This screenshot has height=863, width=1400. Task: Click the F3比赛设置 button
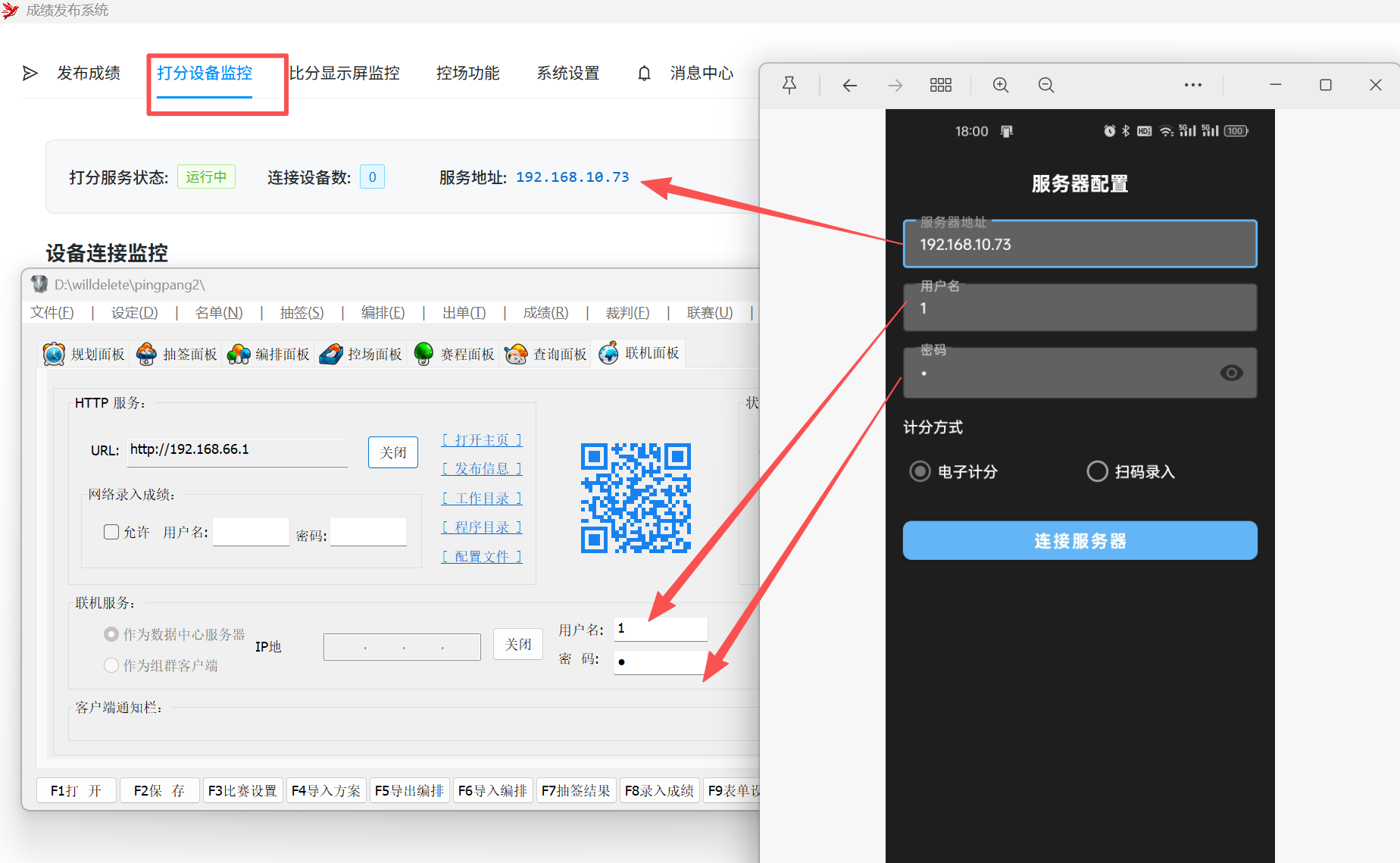point(242,790)
